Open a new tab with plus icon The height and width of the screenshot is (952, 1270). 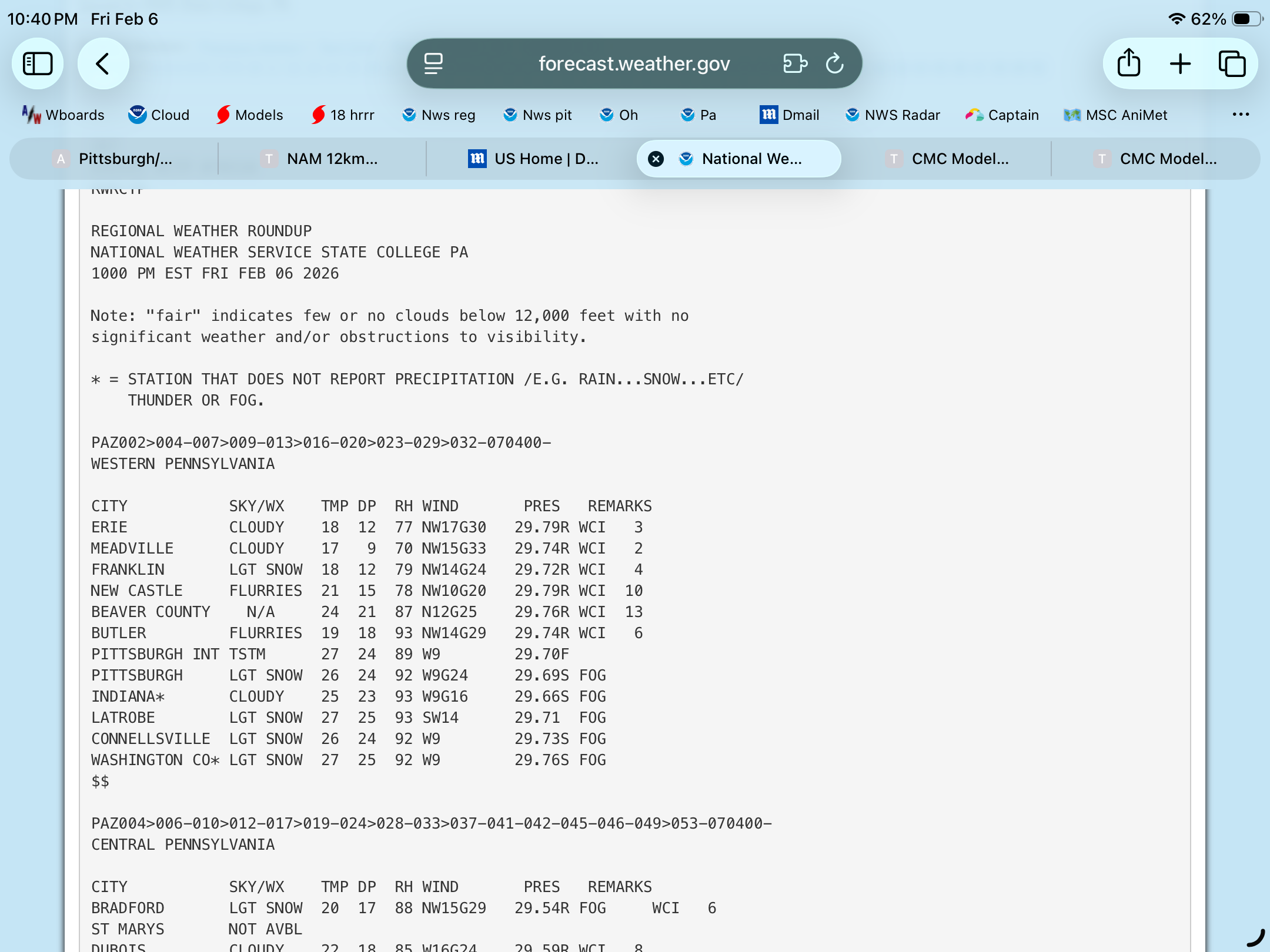point(1180,63)
